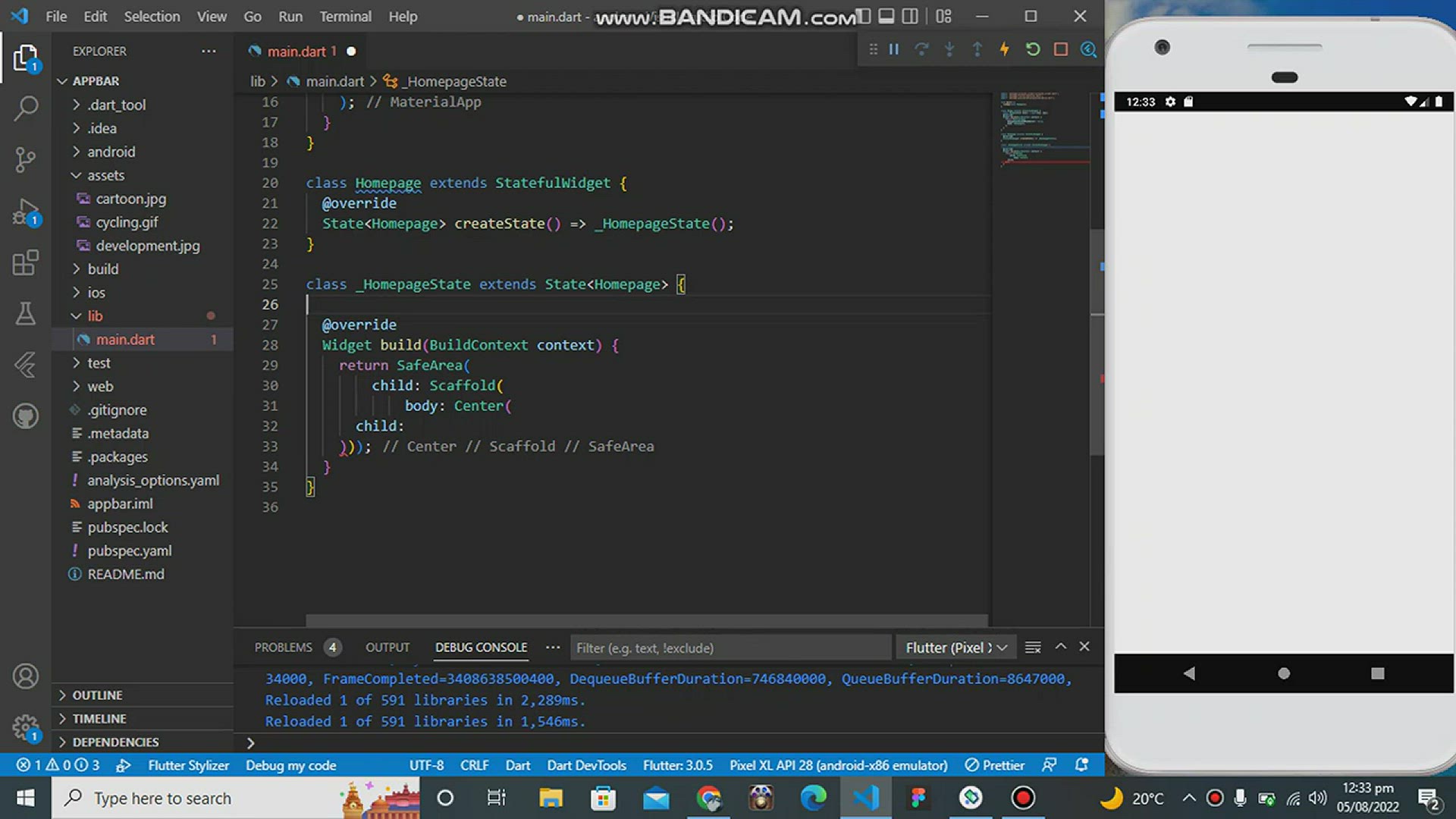Click the Pixel XL API 28 device selector
1456x819 pixels.
(838, 765)
